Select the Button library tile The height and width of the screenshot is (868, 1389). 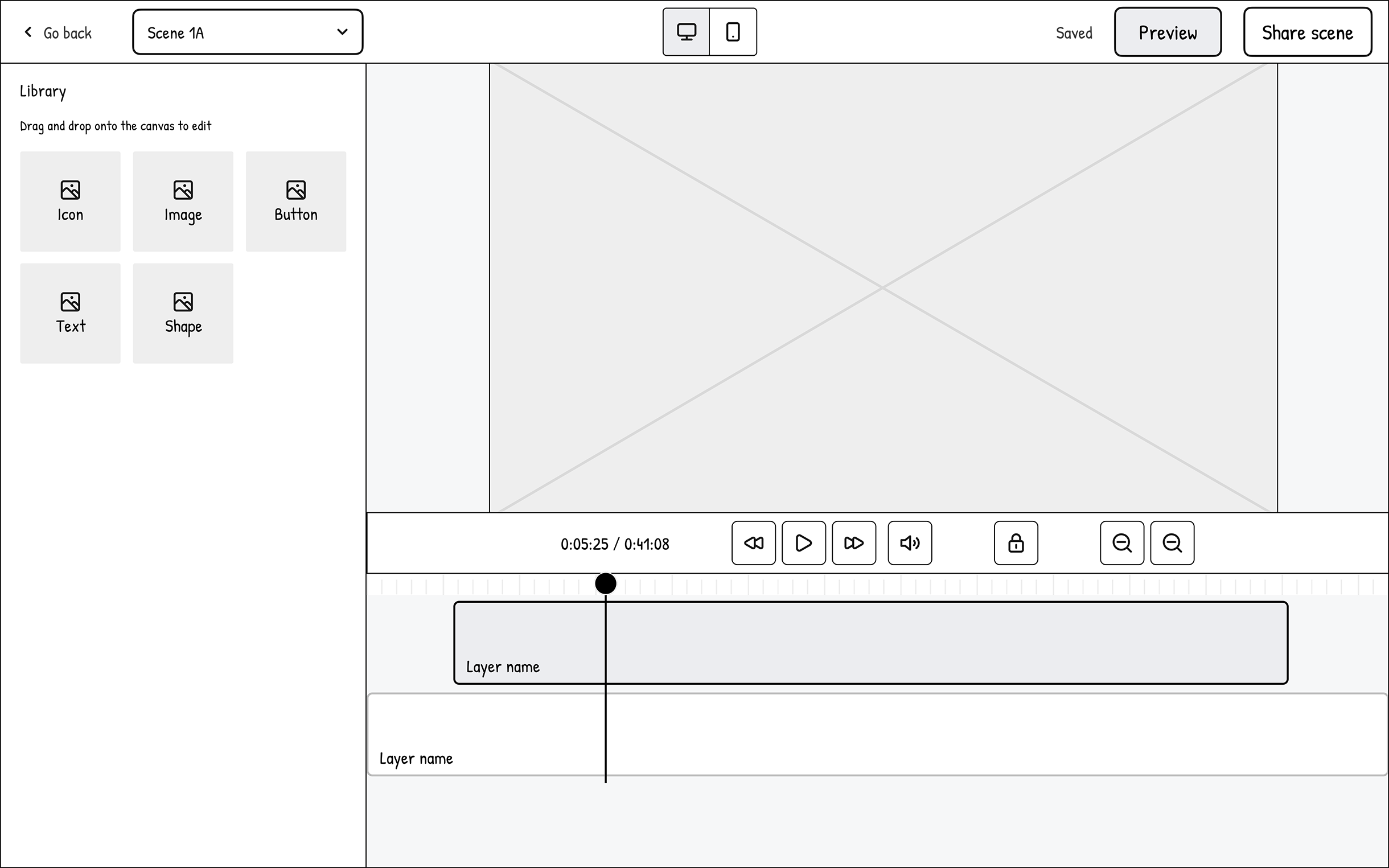[x=296, y=201]
